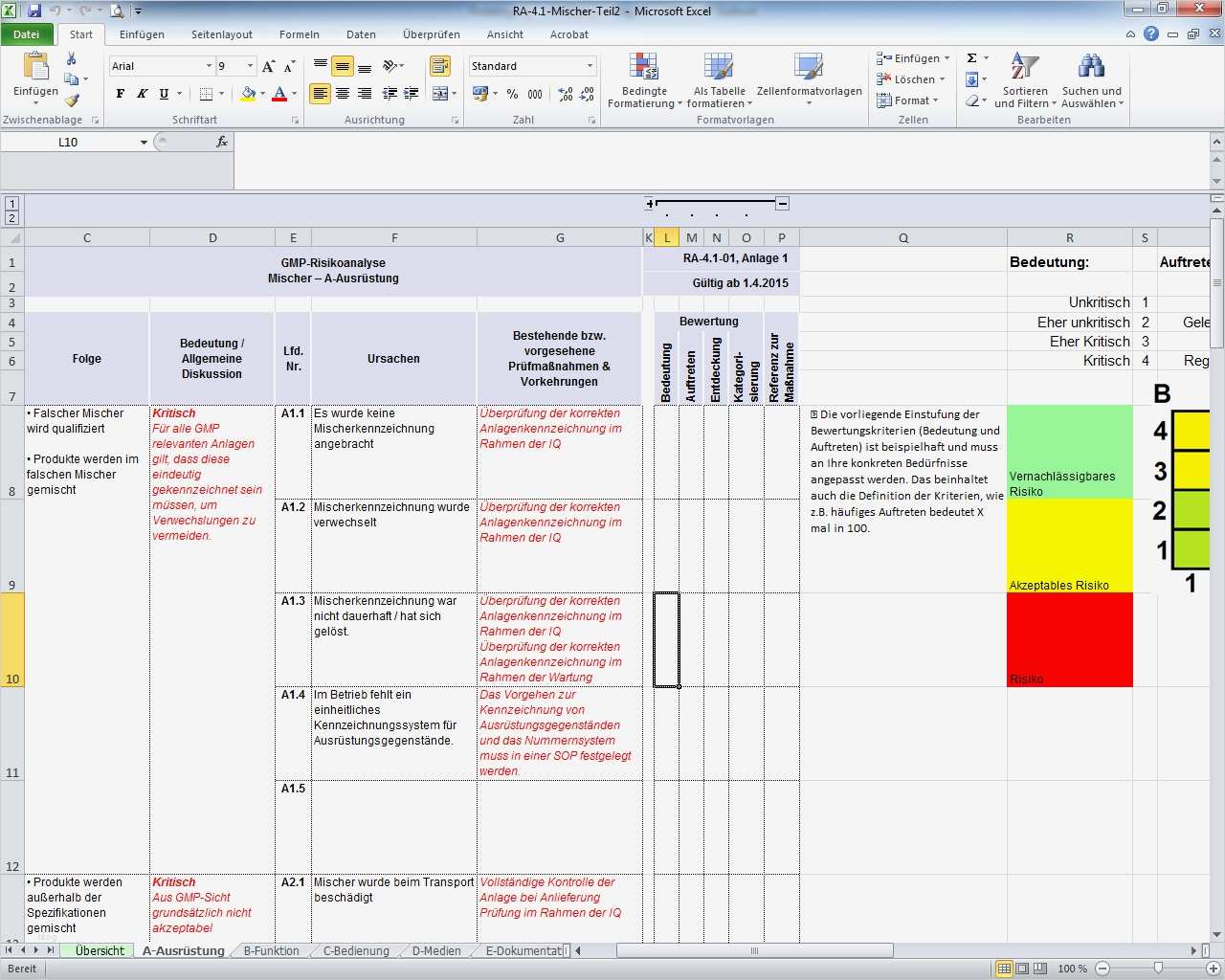Screen dimensions: 1225x980
Task: Click the Einfügen paste button
Action: 34,79
